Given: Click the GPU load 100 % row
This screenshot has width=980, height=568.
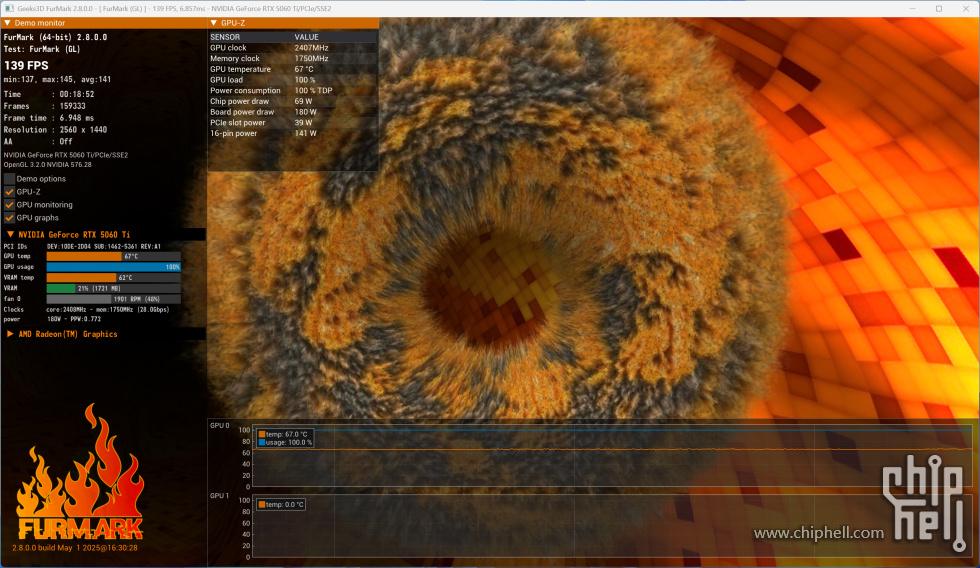Looking at the screenshot, I should (x=293, y=80).
